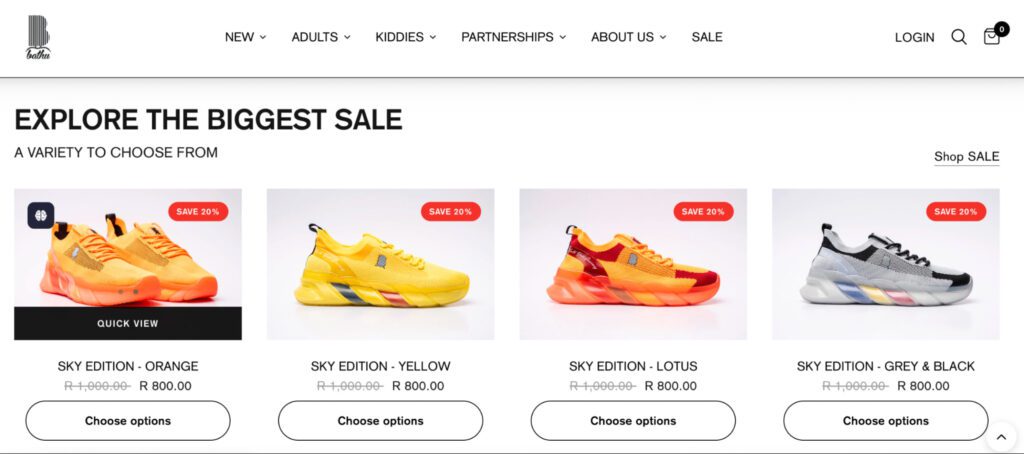Click the Bathu logo in the header
This screenshot has height=454, width=1024.
(x=38, y=37)
